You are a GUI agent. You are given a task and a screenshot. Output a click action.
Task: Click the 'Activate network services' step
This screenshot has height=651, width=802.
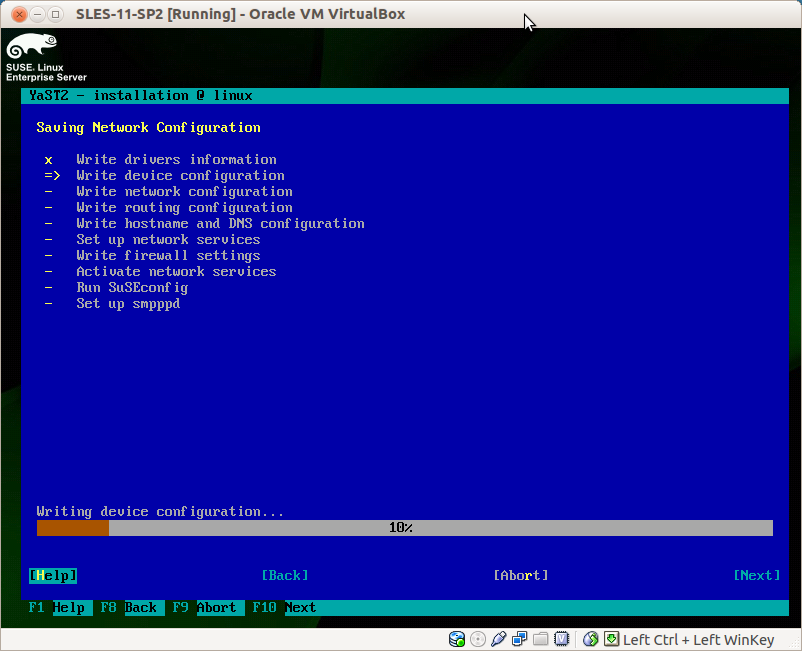coord(176,271)
